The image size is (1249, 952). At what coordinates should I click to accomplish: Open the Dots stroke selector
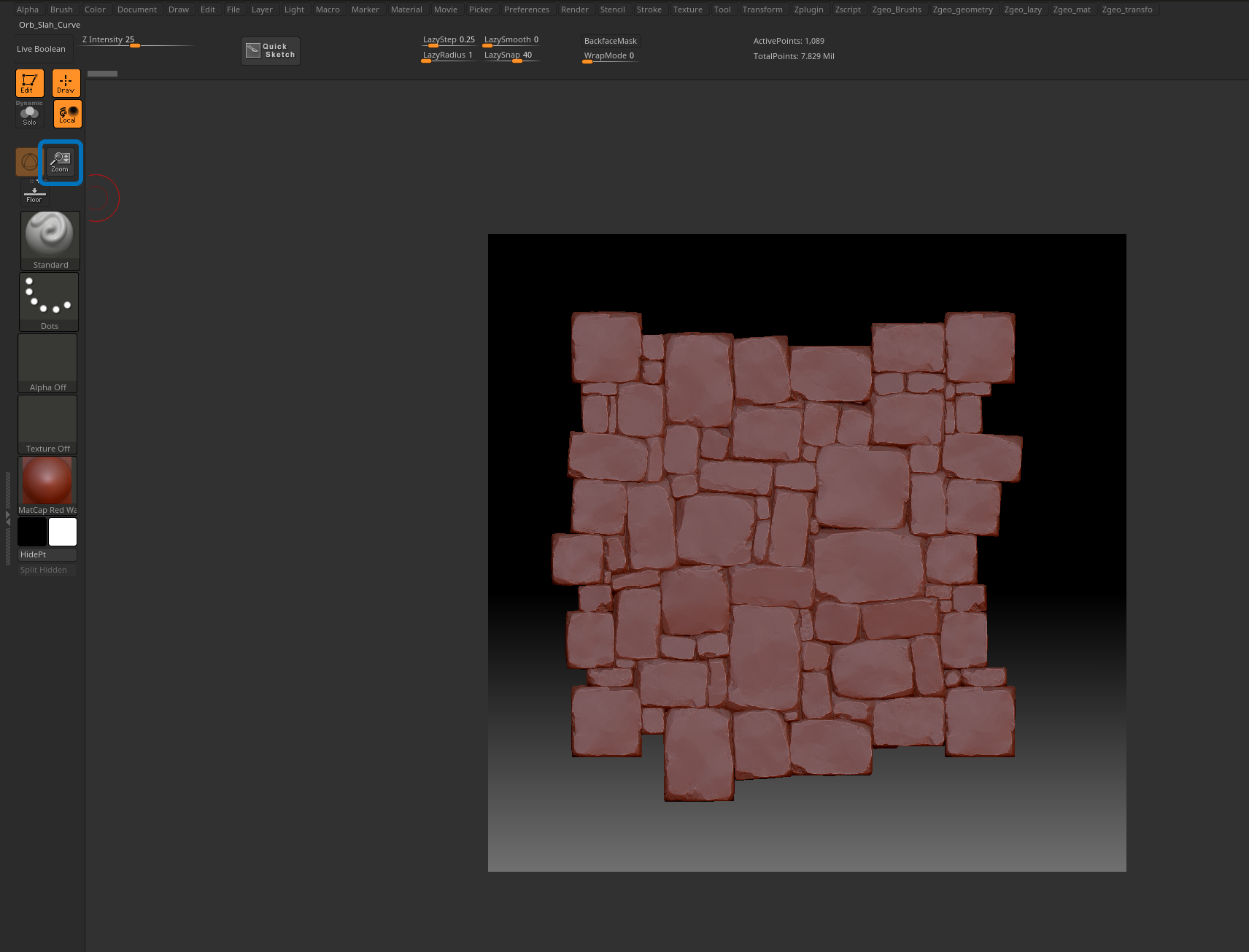pos(49,301)
